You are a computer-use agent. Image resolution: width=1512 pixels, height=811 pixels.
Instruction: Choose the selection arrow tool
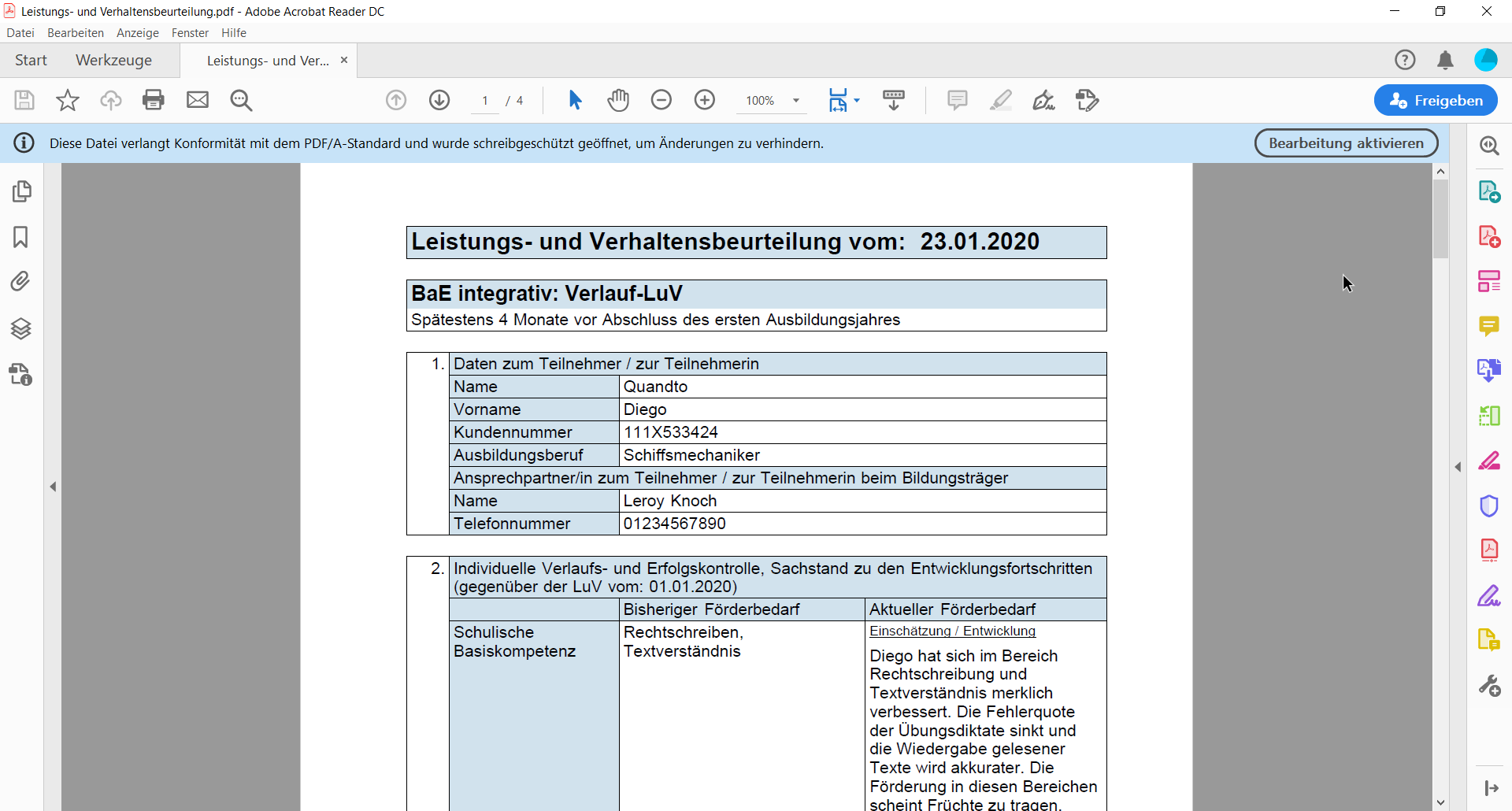575,100
